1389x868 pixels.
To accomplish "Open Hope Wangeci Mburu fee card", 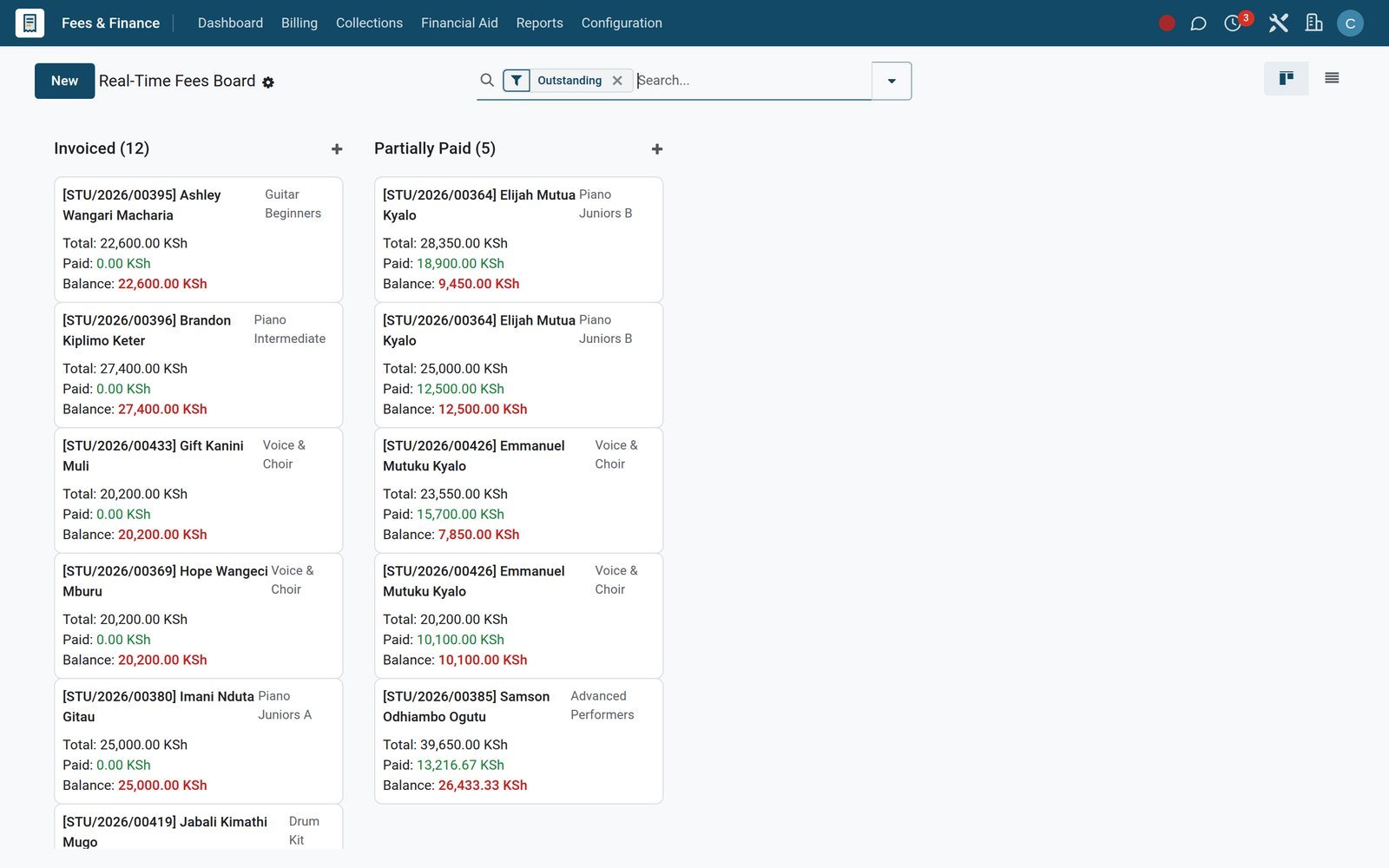I will pyautogui.click(x=198, y=615).
